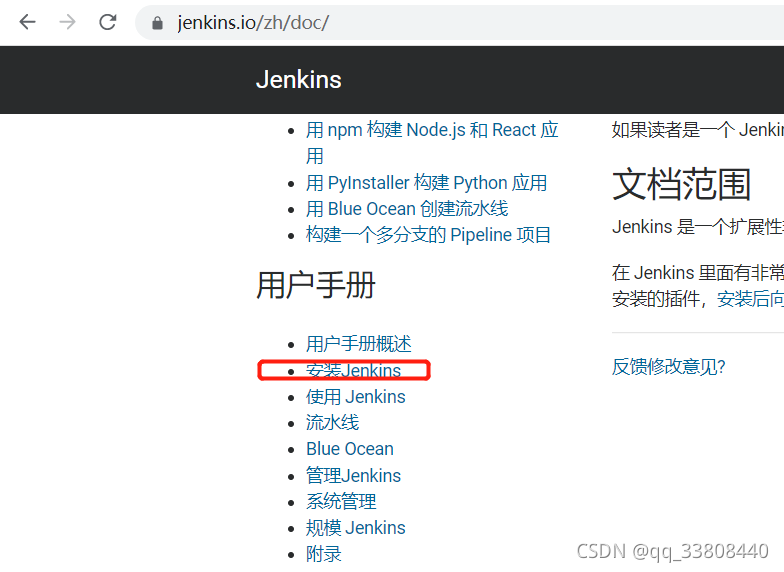Click the '反馈修改意见?' feedback link
This screenshot has width=784, height=572.
(668, 366)
